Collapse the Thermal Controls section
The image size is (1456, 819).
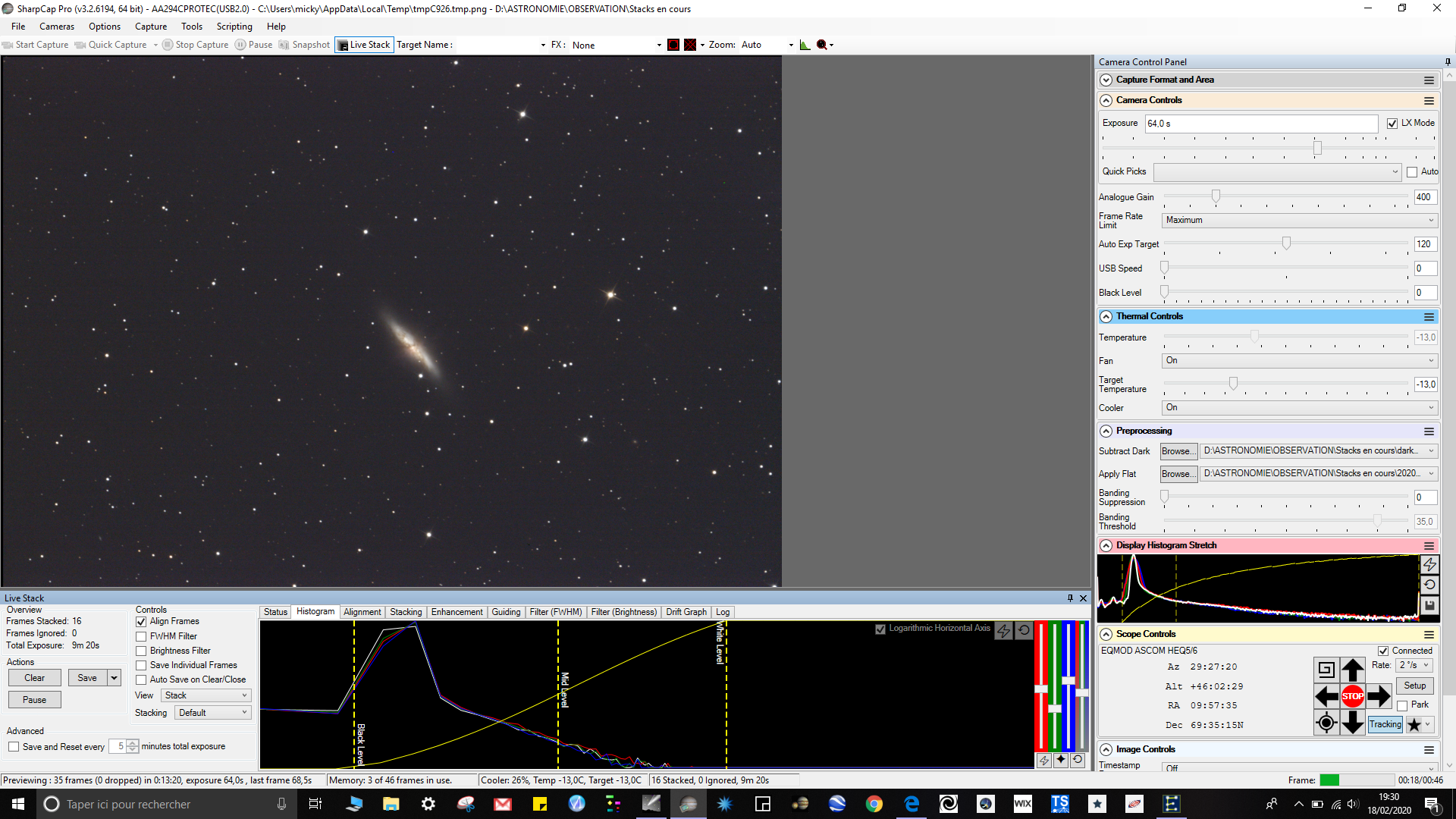click(x=1106, y=316)
